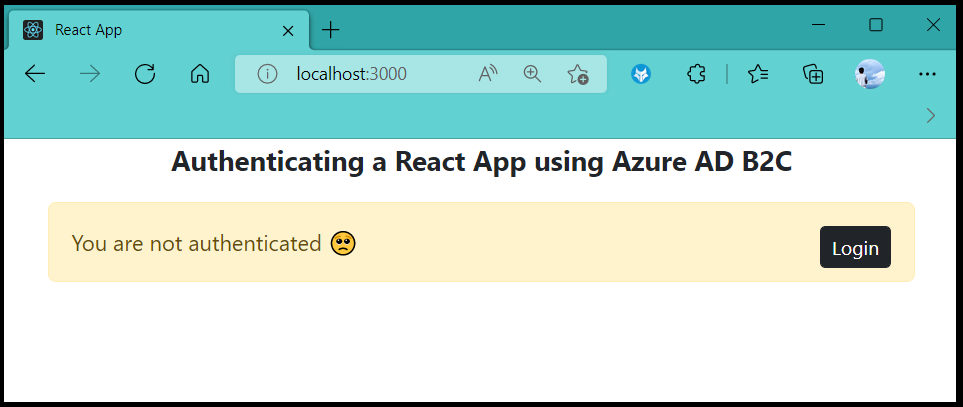Open the zoom magnifier icon in address bar
The height and width of the screenshot is (407, 963).
[532, 74]
